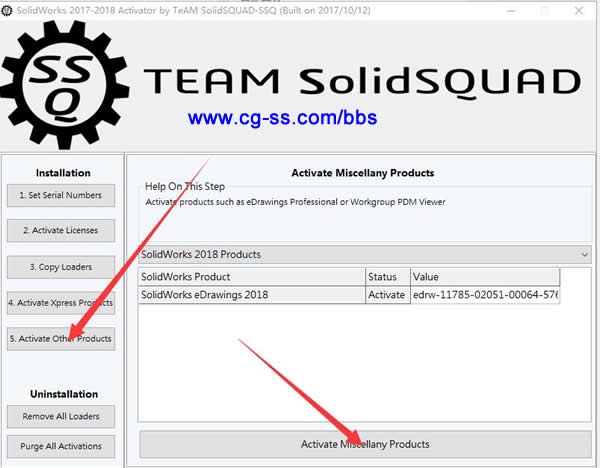Viewport: 600px width, 468px height.
Task: Click the Copy Loaders button
Action: click(x=62, y=266)
